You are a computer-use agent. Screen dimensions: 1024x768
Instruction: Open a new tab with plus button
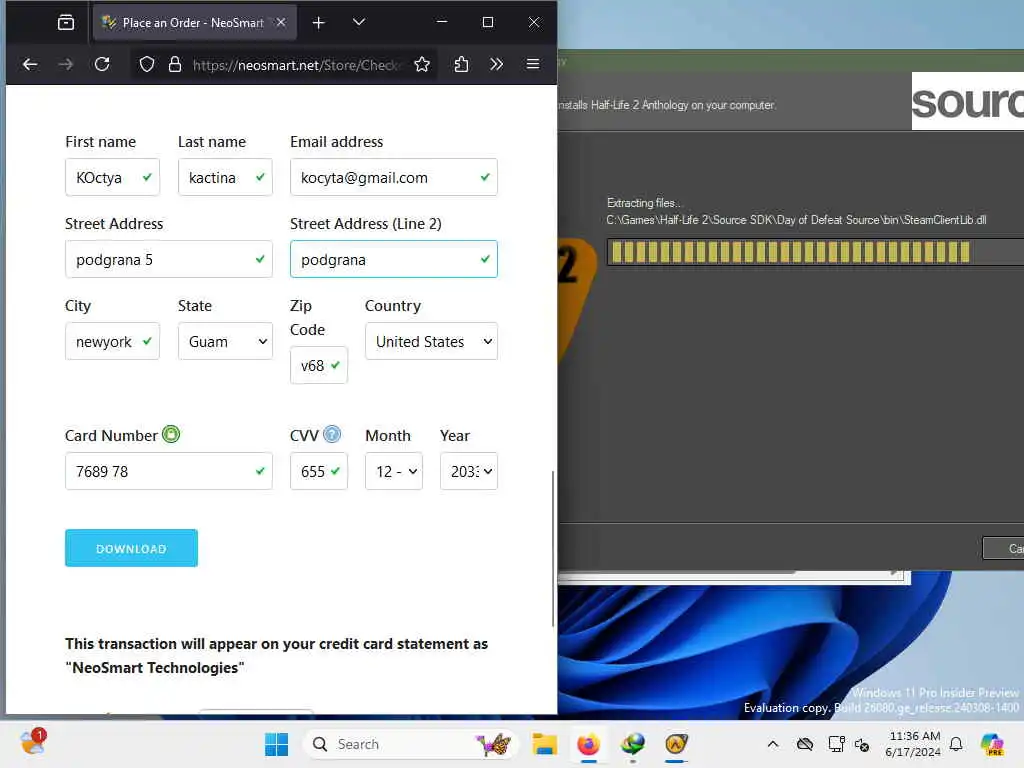tap(318, 23)
